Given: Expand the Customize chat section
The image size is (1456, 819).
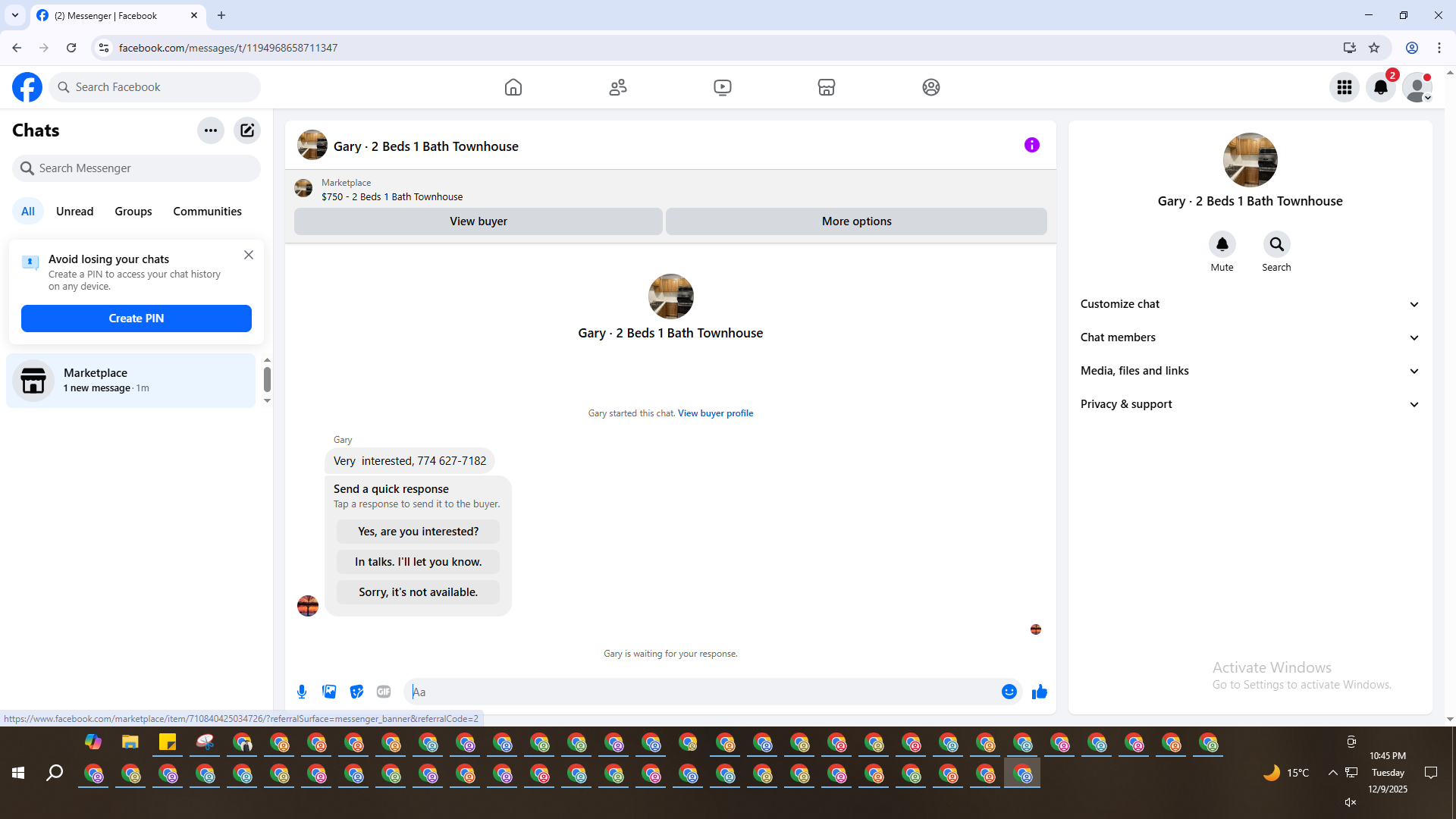Looking at the screenshot, I should [x=1249, y=304].
